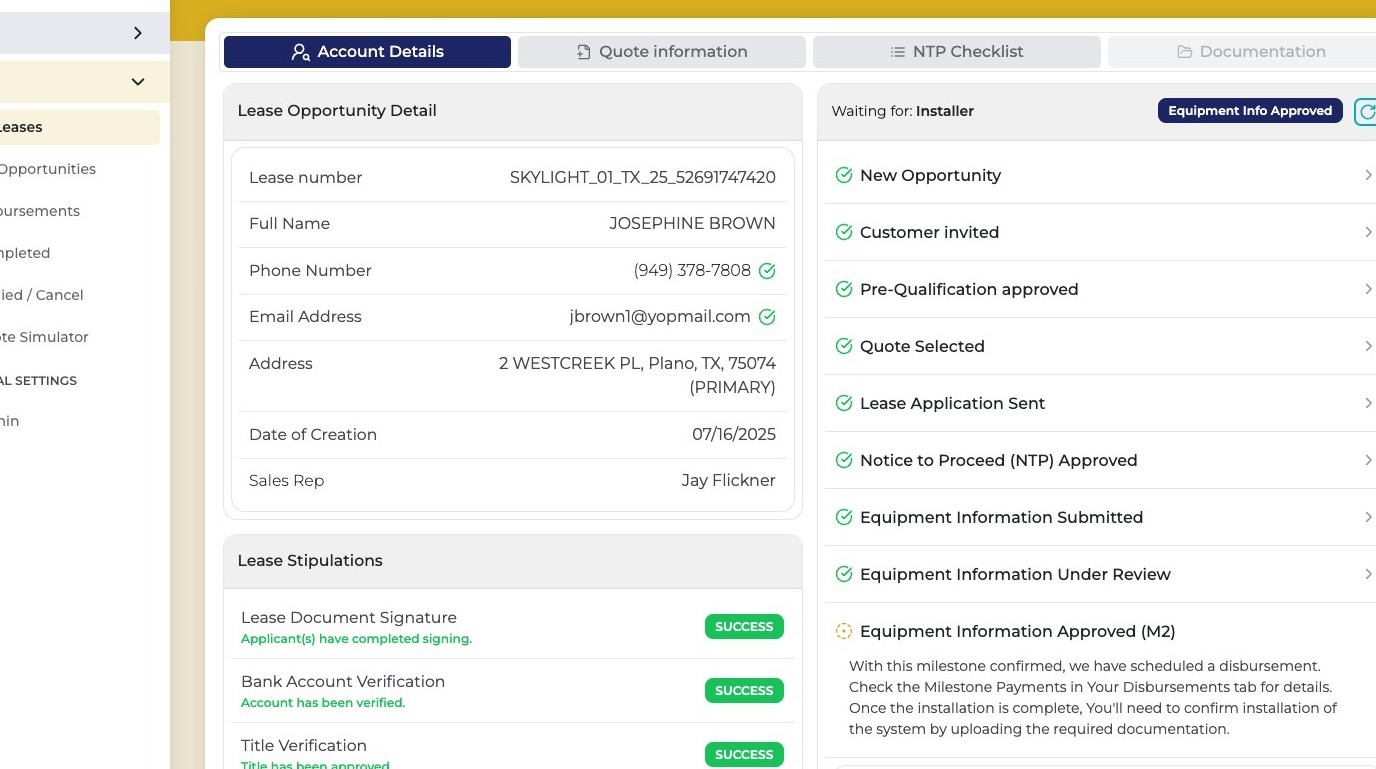This screenshot has width=1376, height=769.
Task: Expand the Notice to Proceed (NTP) Approved chevron
Action: [x=1368, y=460]
